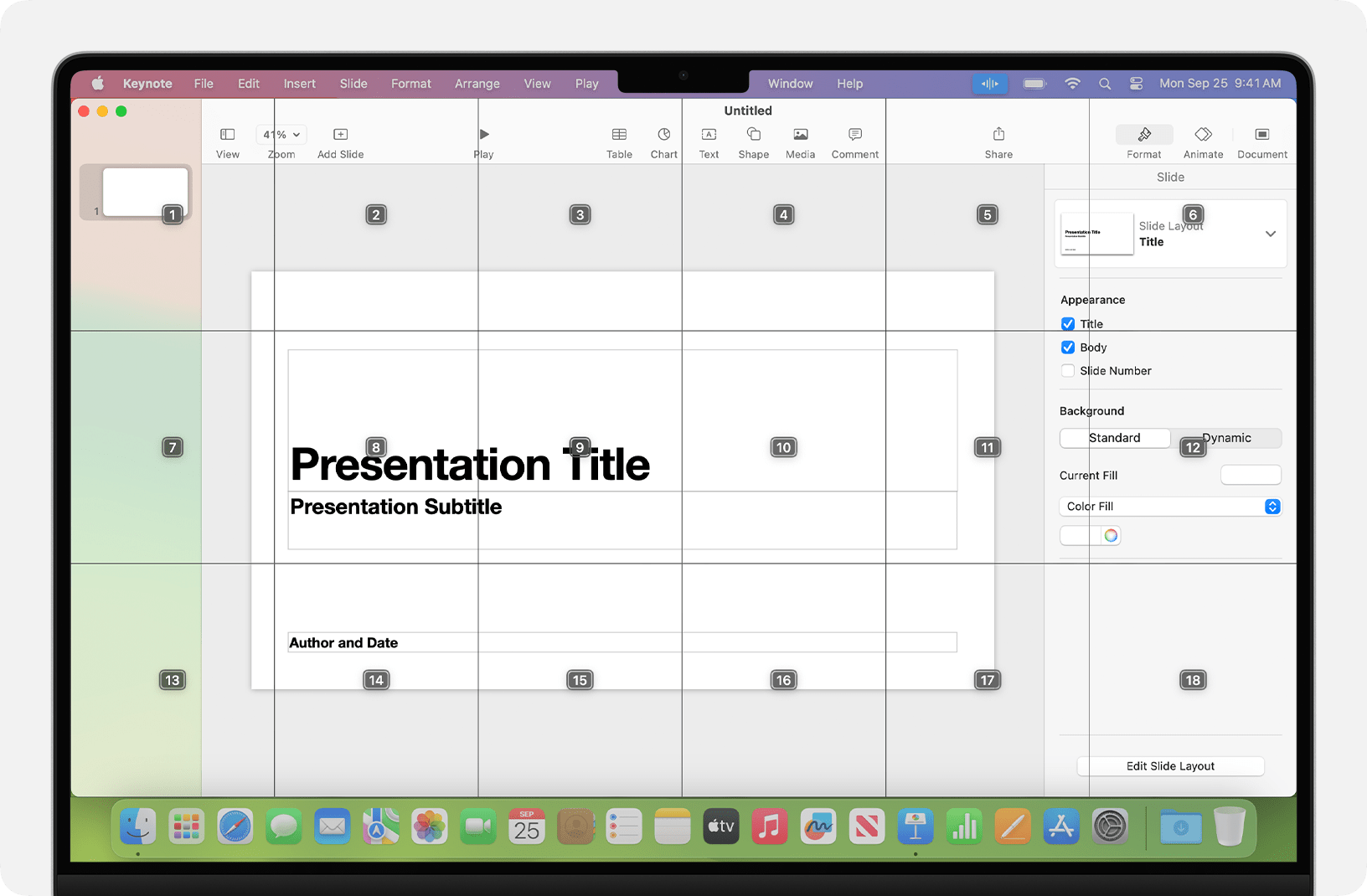Open the App Store from the Dock
Screen dimensions: 1367x896
[1061, 827]
